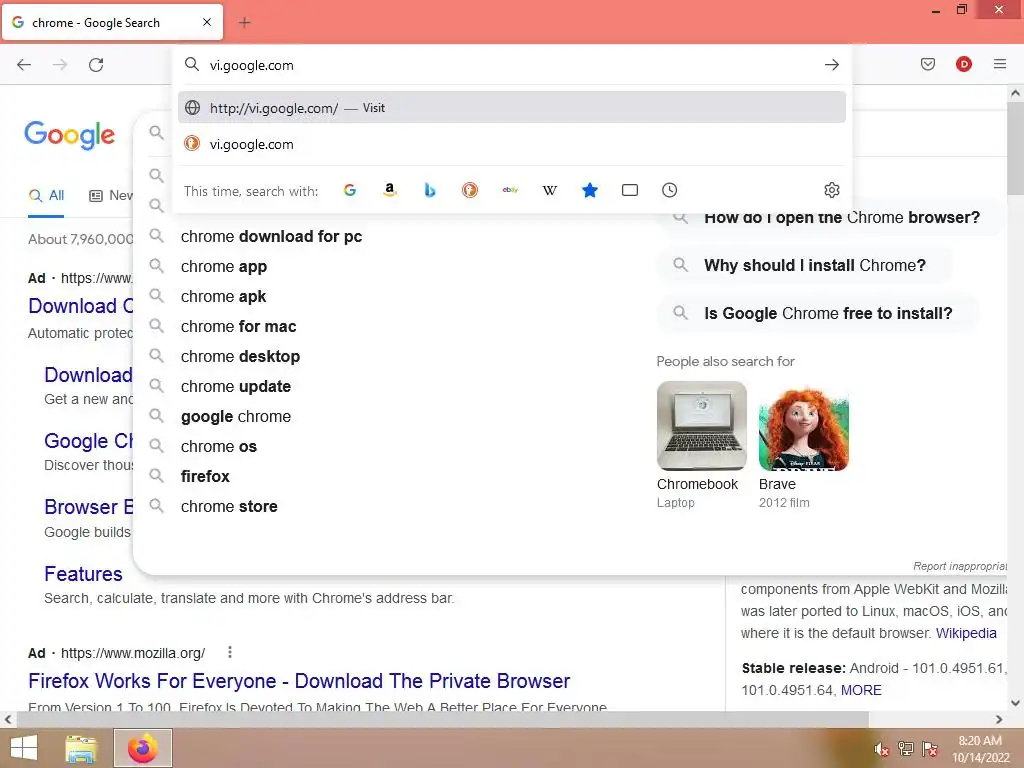Choose suggestion chrome apk
Screen dimensions: 1024x768
click(223, 296)
